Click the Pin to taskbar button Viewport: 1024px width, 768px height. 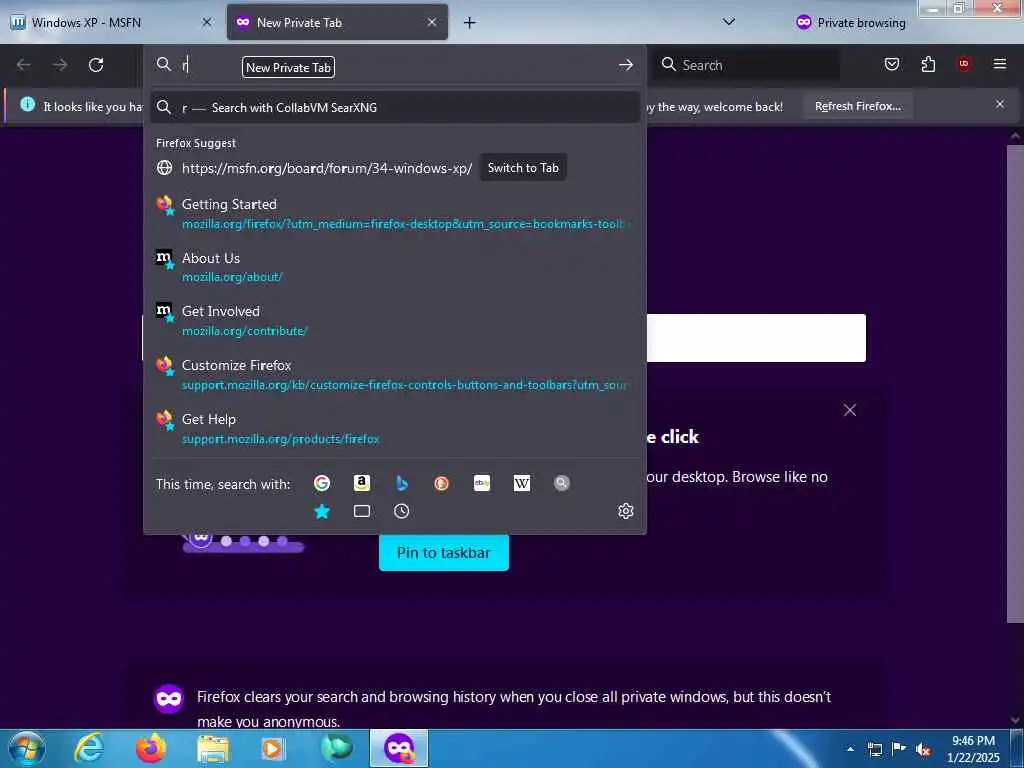(x=443, y=552)
